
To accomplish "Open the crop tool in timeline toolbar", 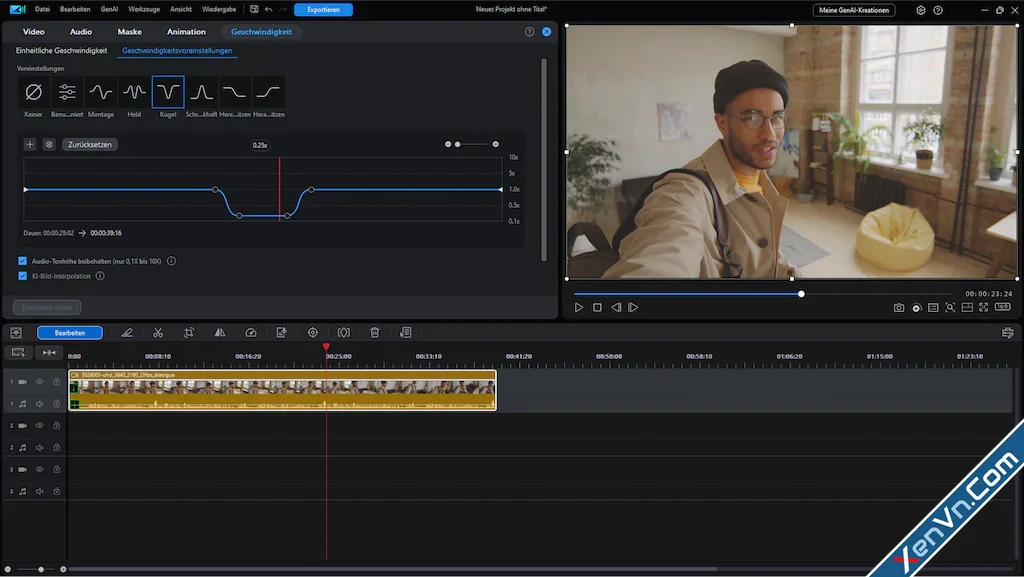I will [189, 333].
